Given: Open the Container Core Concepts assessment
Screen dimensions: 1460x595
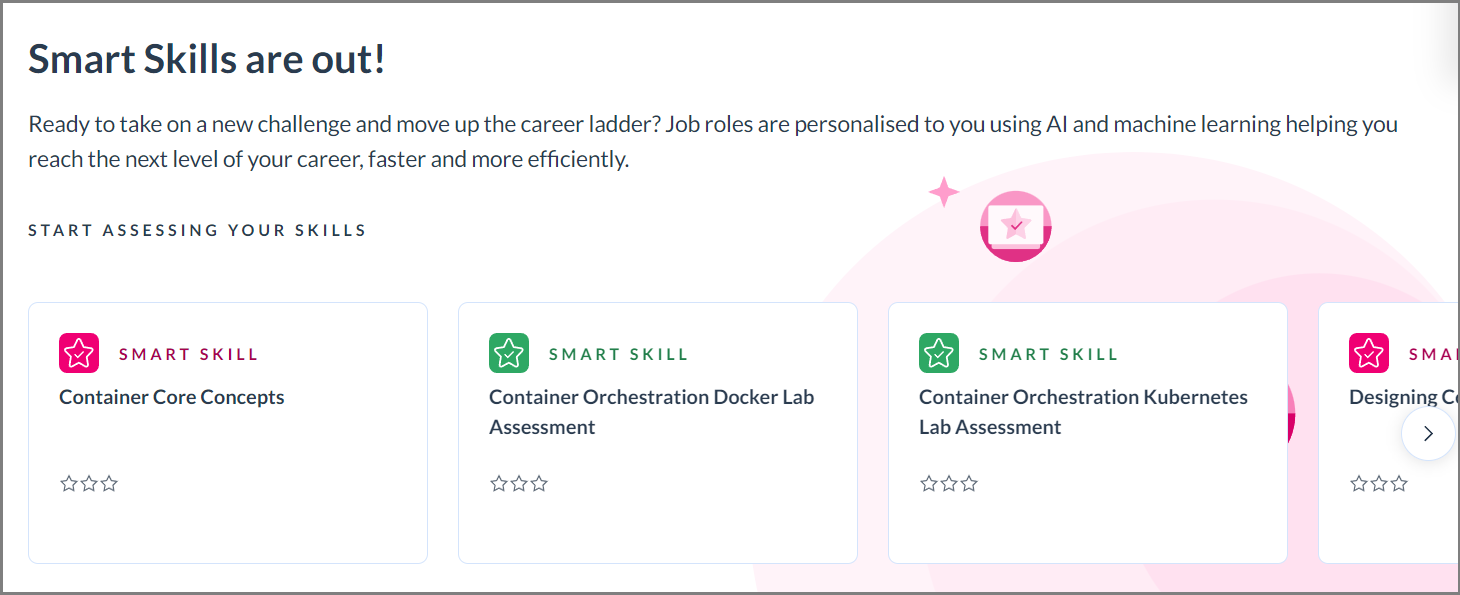Looking at the screenshot, I should pyautogui.click(x=171, y=397).
